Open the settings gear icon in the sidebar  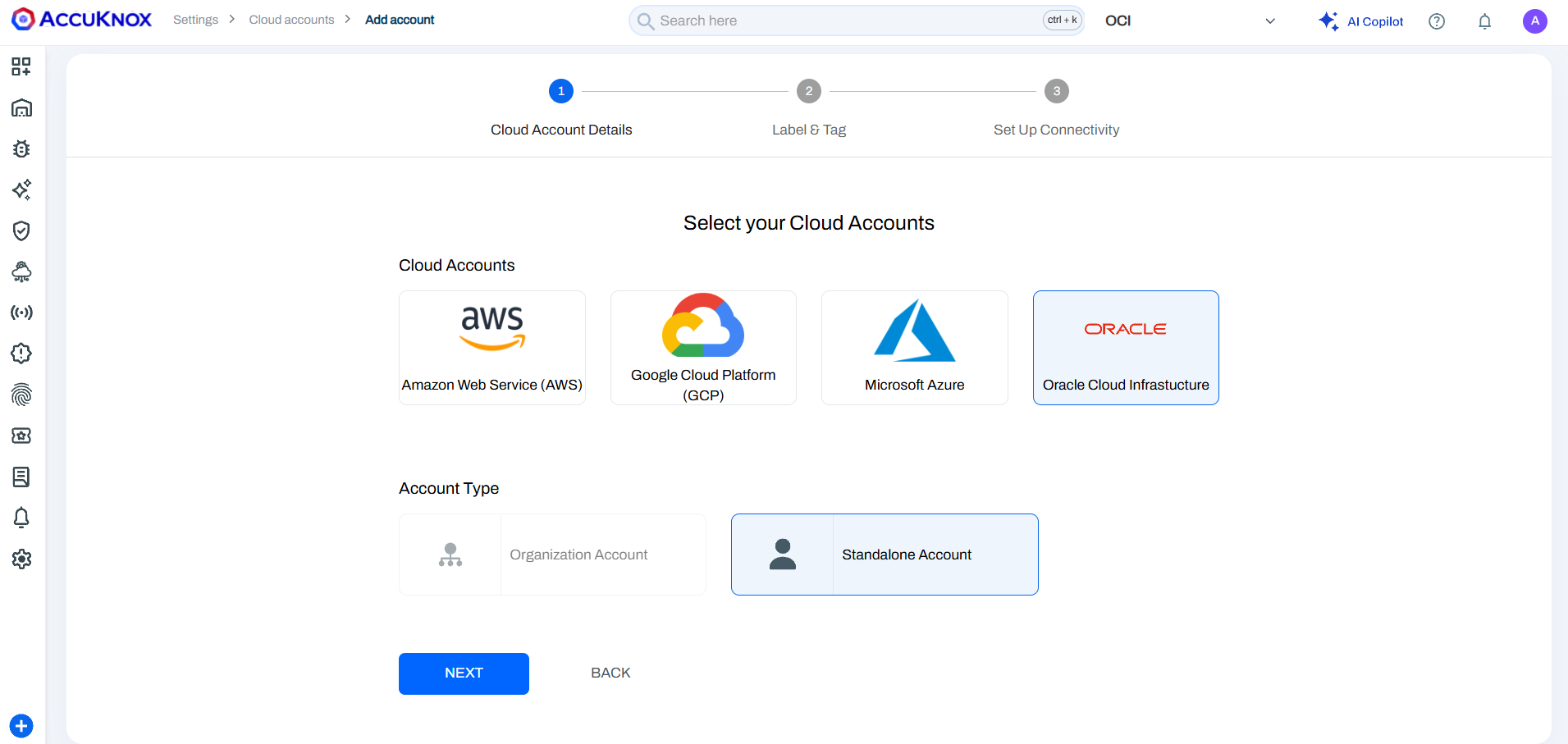pyautogui.click(x=21, y=559)
